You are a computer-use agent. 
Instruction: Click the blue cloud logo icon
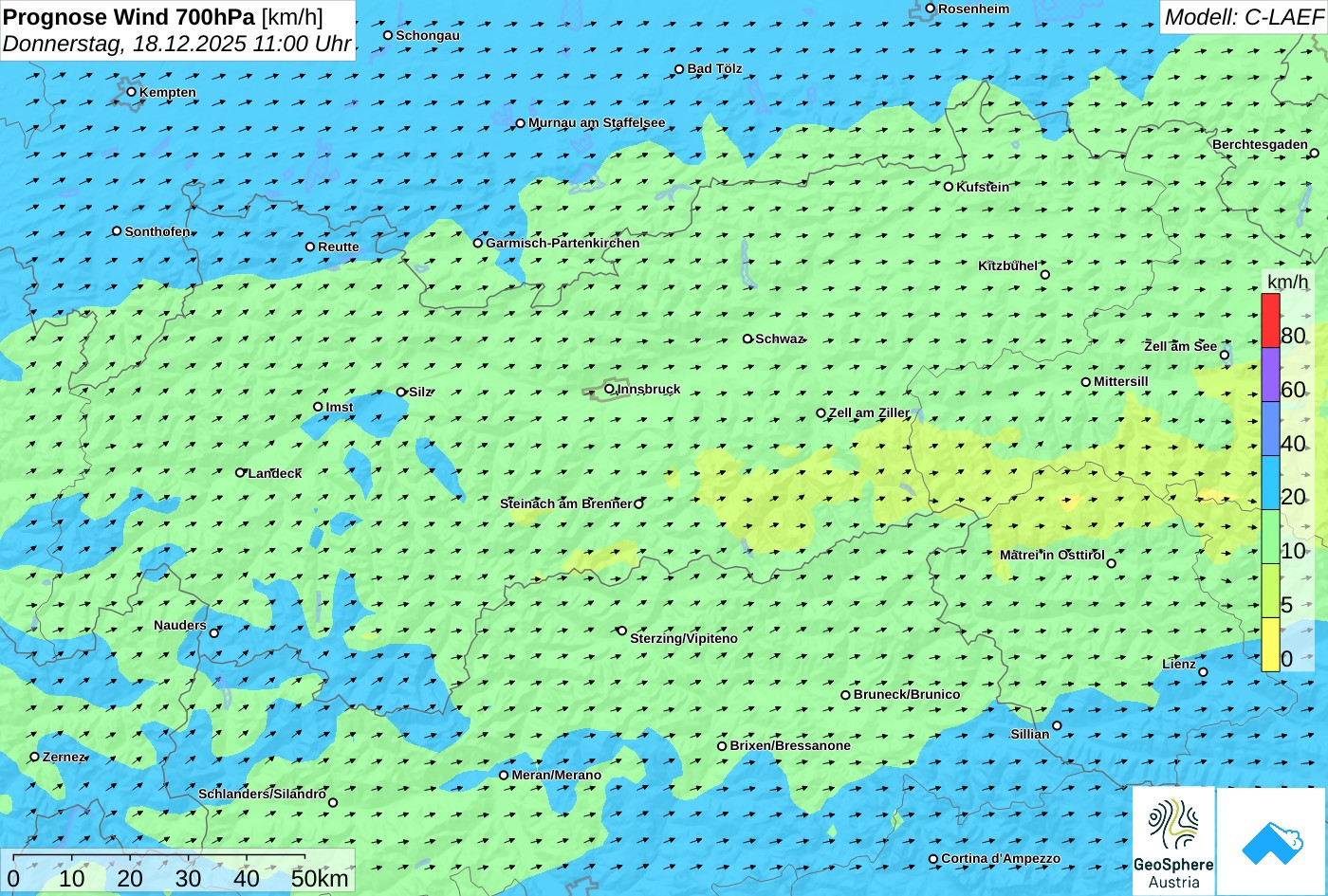[1271, 842]
